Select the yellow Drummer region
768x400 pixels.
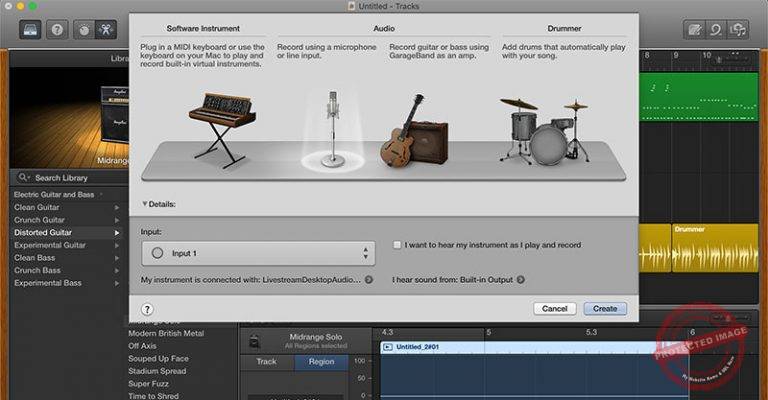[x=715, y=248]
